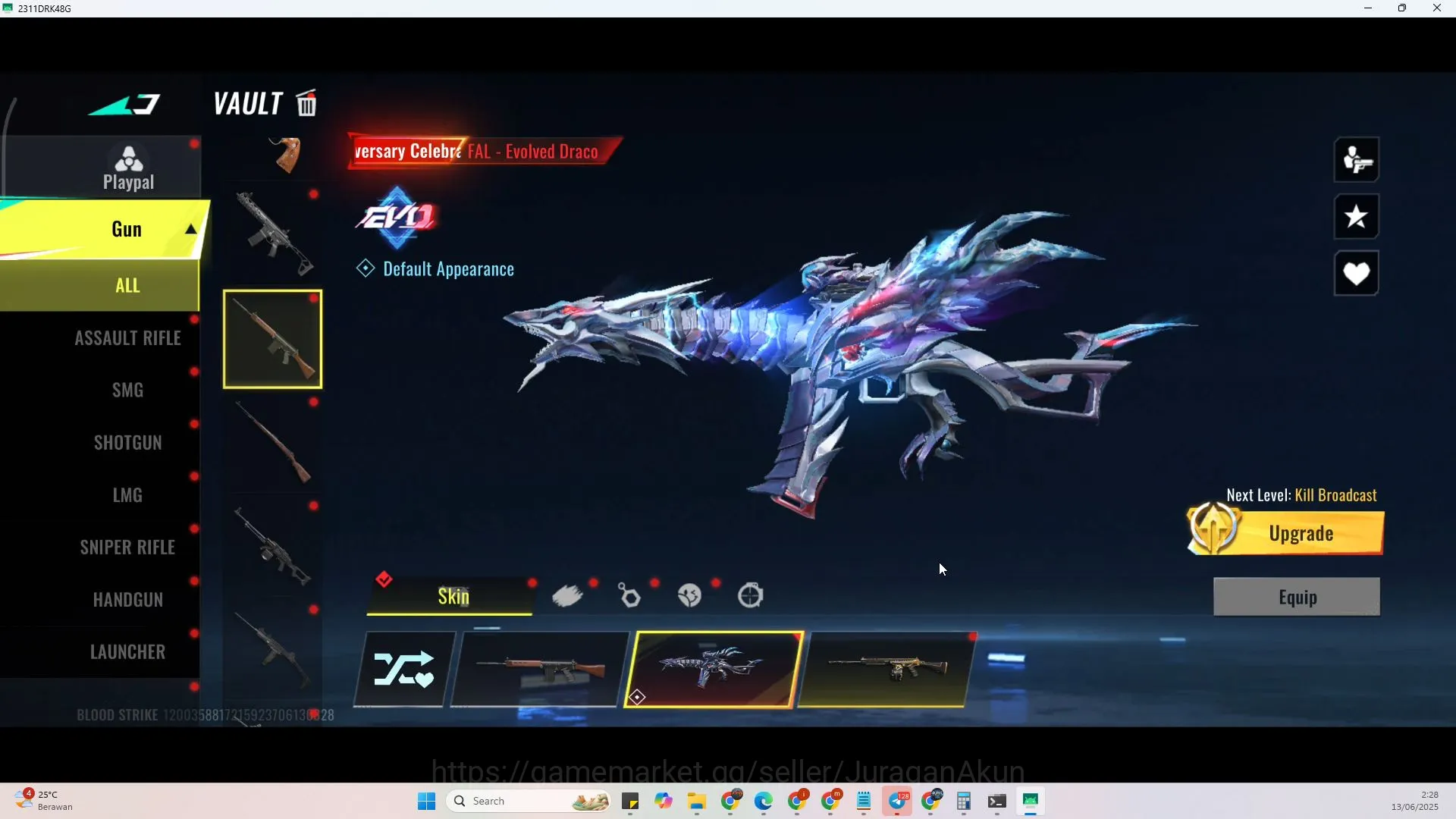Open Notepad from the taskbar
The image size is (1456, 819).
[x=864, y=802]
